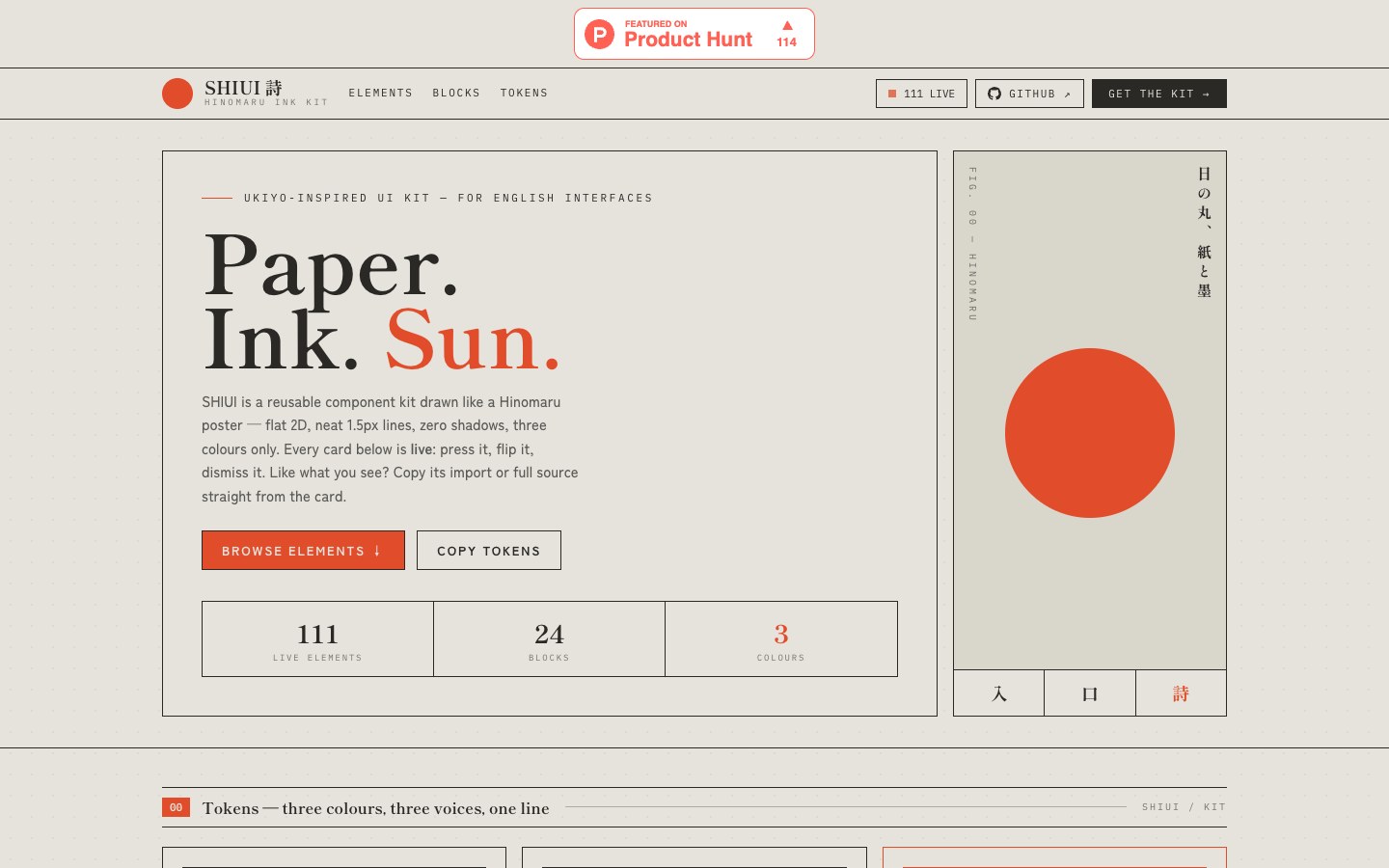Click the 3 Colours stat cell
1389x868 pixels.
(x=781, y=639)
